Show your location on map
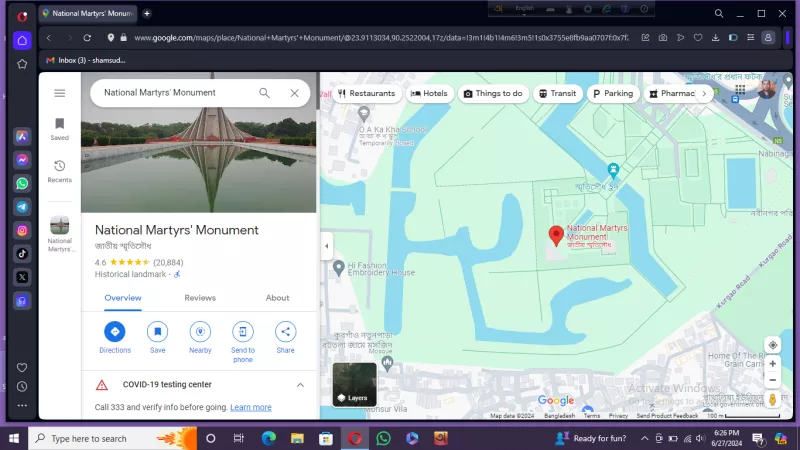This screenshot has width=800, height=450. click(x=772, y=345)
